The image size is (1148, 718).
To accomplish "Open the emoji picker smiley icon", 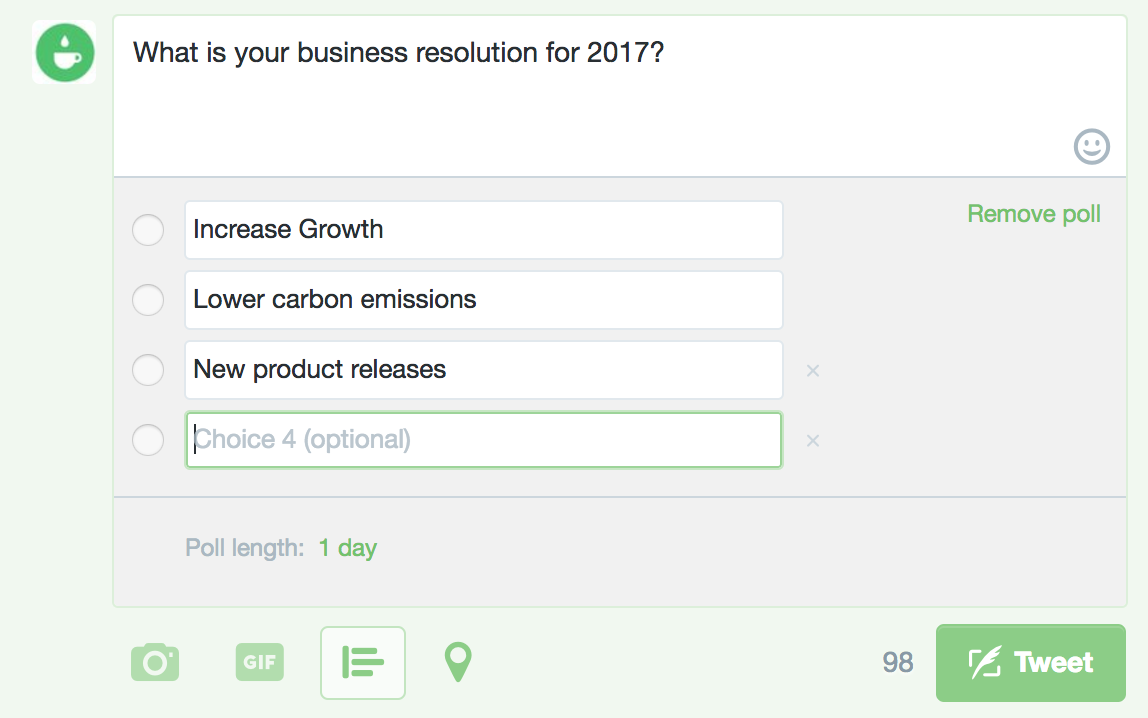I will pyautogui.click(x=1092, y=146).
